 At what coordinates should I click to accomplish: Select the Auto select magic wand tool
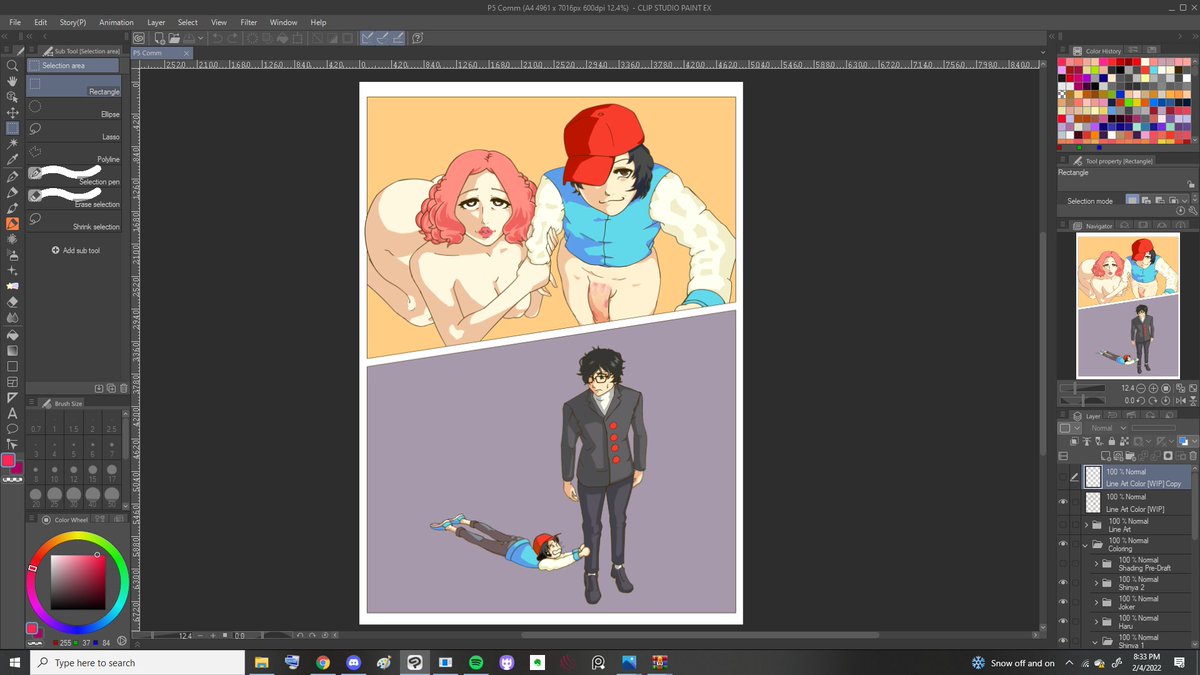click(x=12, y=144)
